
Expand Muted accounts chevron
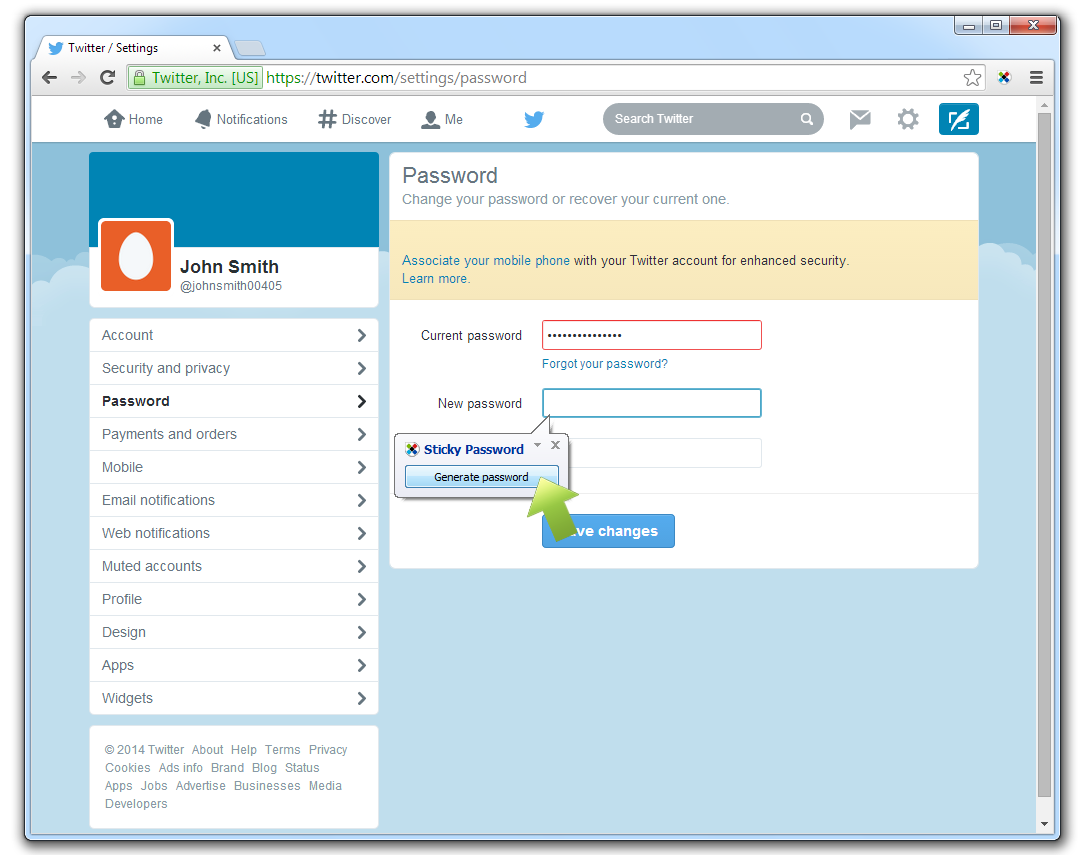pos(361,567)
